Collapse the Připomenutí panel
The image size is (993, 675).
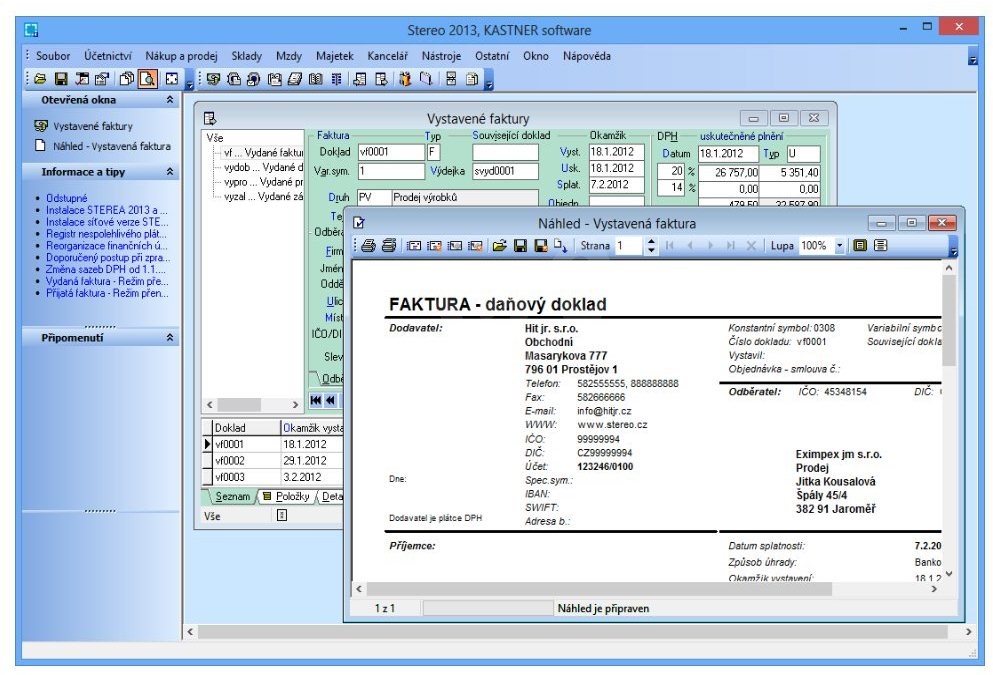pos(170,338)
